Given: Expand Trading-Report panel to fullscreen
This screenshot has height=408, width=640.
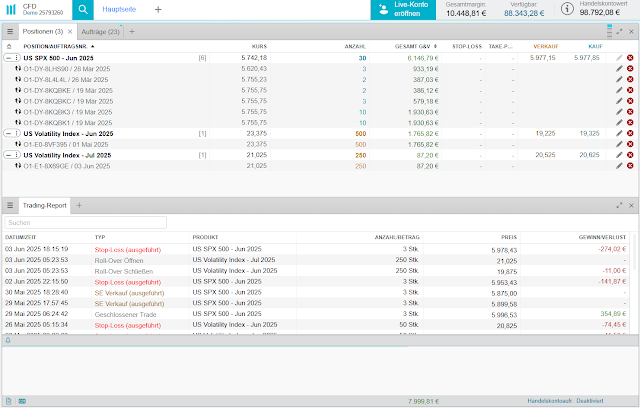Looking at the screenshot, I should pos(619,205).
